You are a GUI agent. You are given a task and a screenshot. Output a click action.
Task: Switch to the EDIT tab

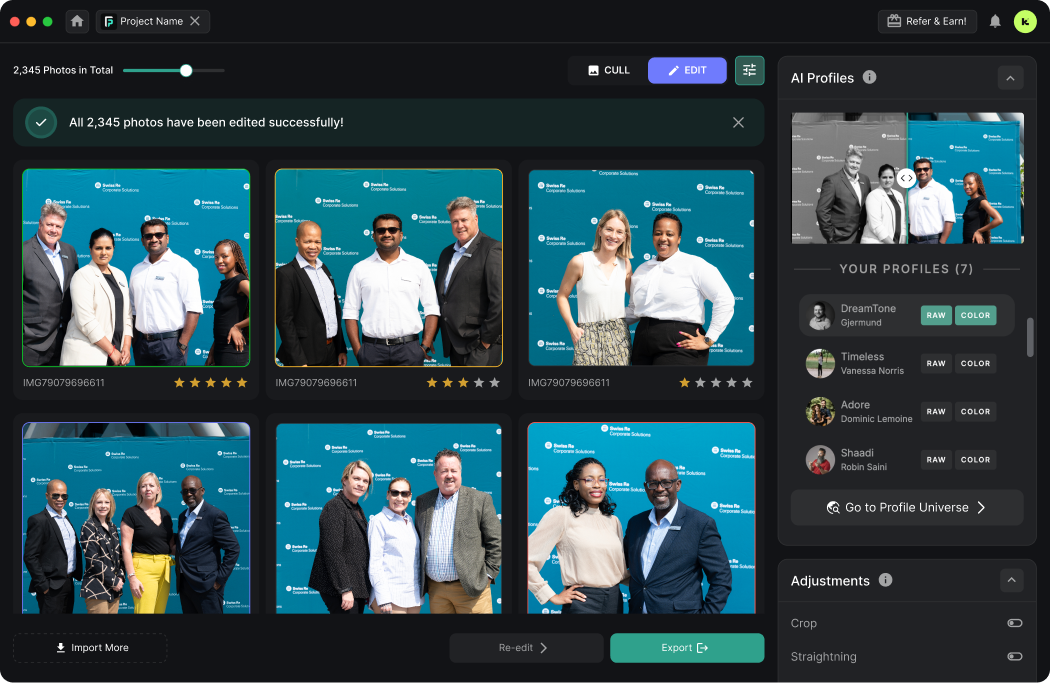687,70
